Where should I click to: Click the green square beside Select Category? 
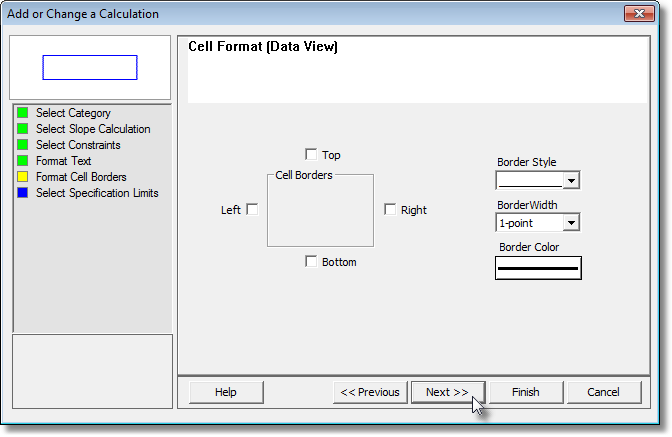[23, 113]
